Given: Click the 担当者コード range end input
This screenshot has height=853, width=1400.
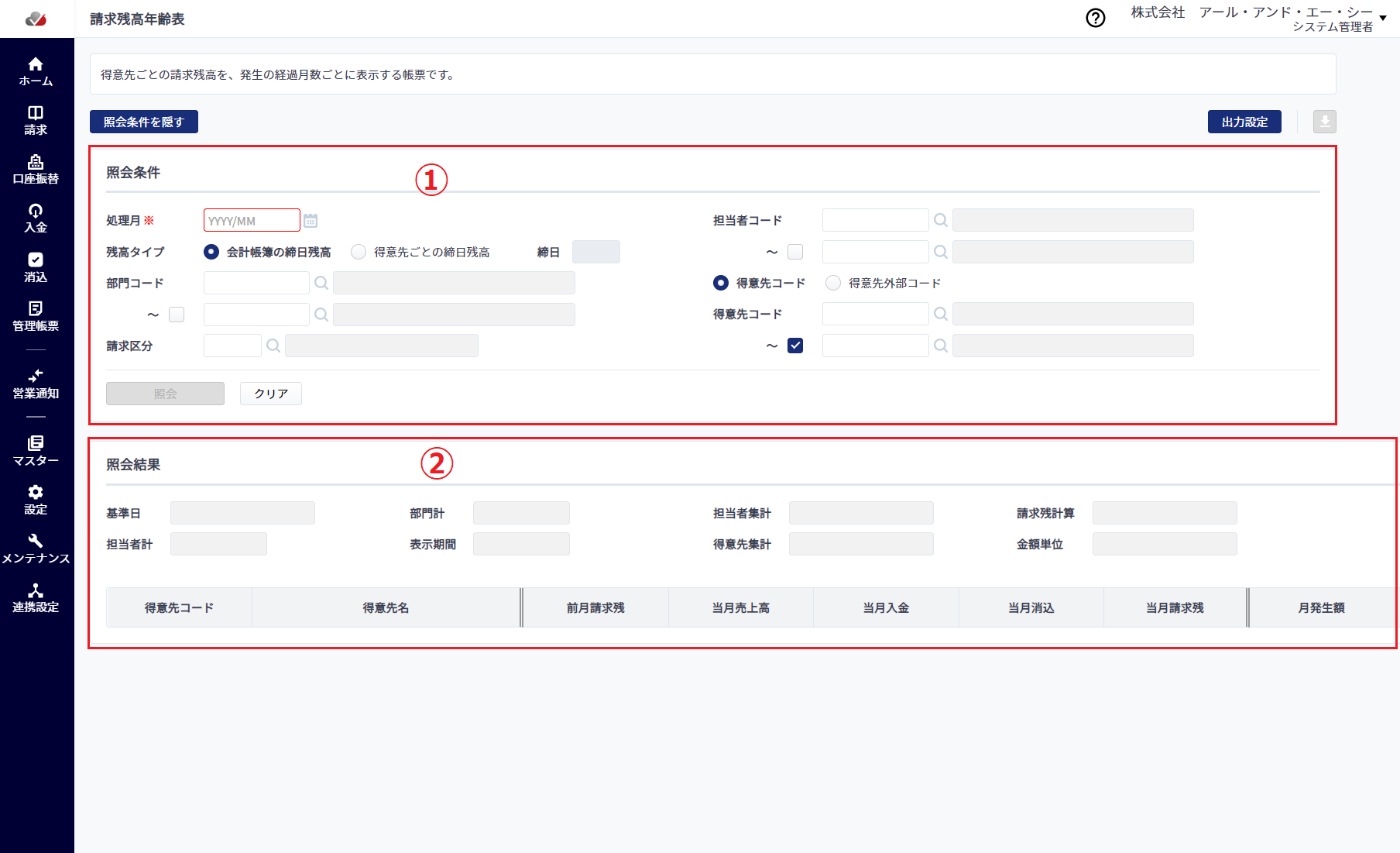Looking at the screenshot, I should click(x=875, y=252).
